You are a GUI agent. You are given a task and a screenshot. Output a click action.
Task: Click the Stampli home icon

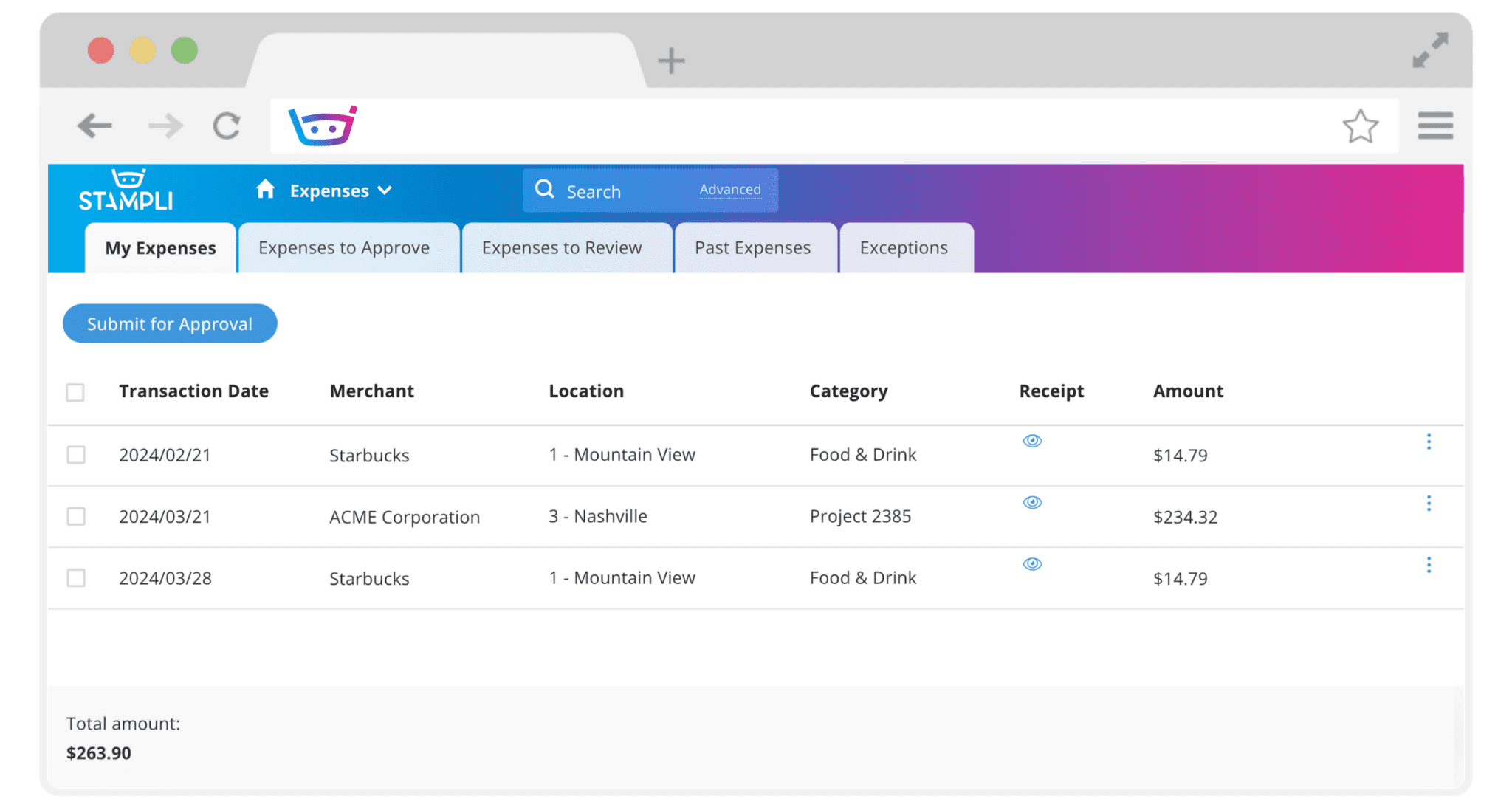coord(265,190)
